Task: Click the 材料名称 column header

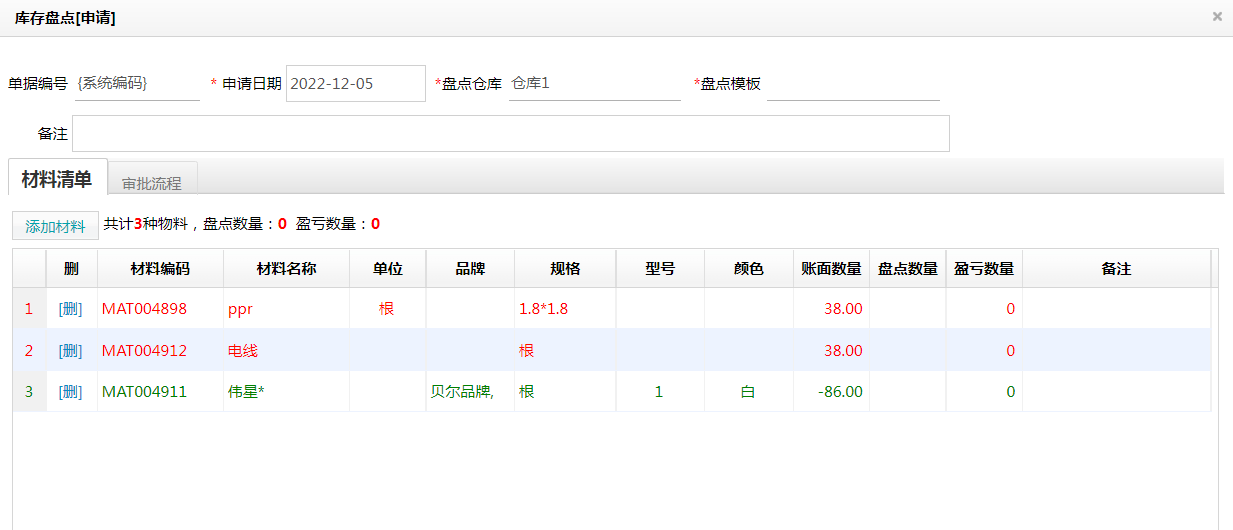Action: [286, 269]
